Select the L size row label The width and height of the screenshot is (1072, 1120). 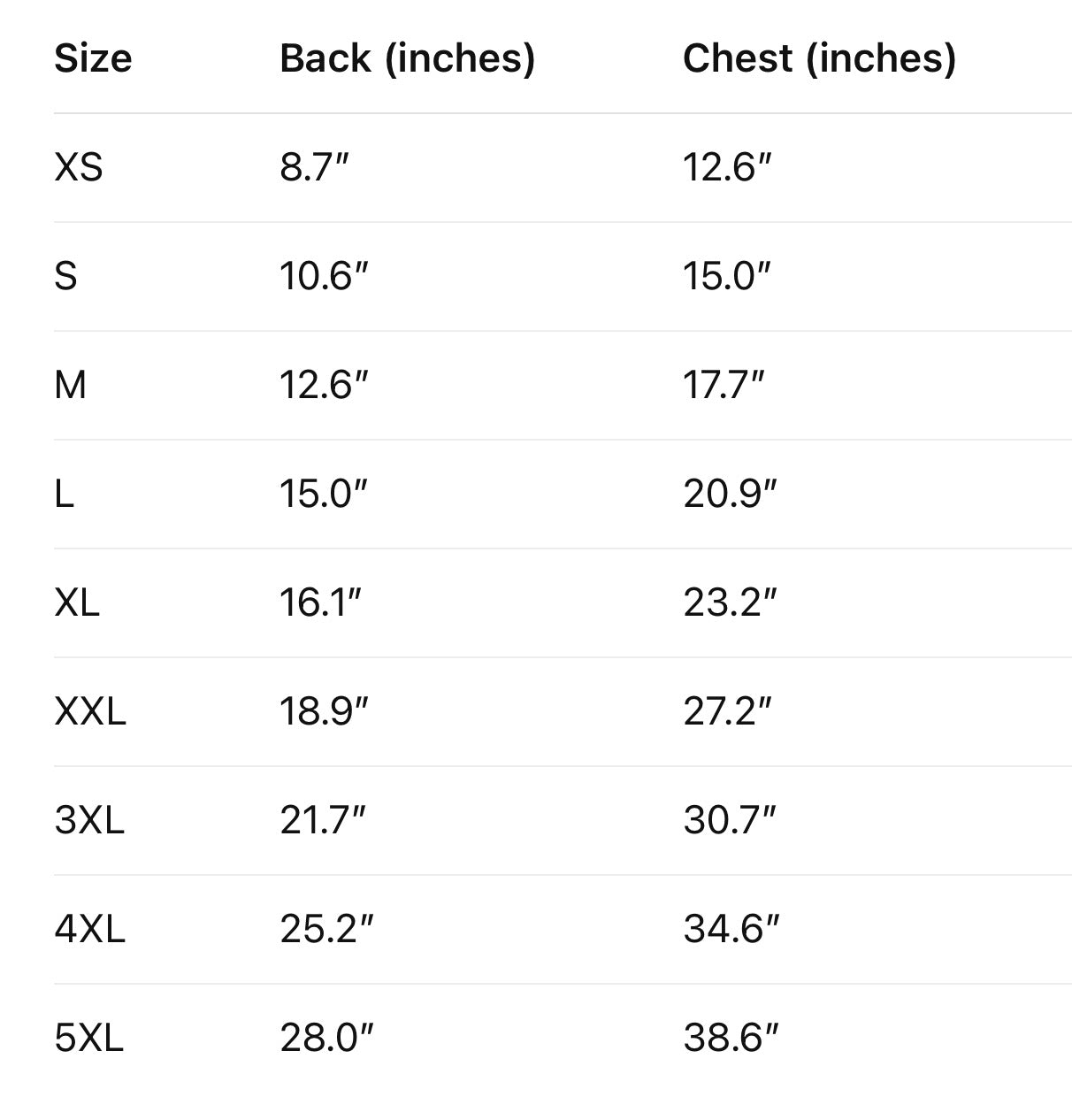pyautogui.click(x=64, y=494)
